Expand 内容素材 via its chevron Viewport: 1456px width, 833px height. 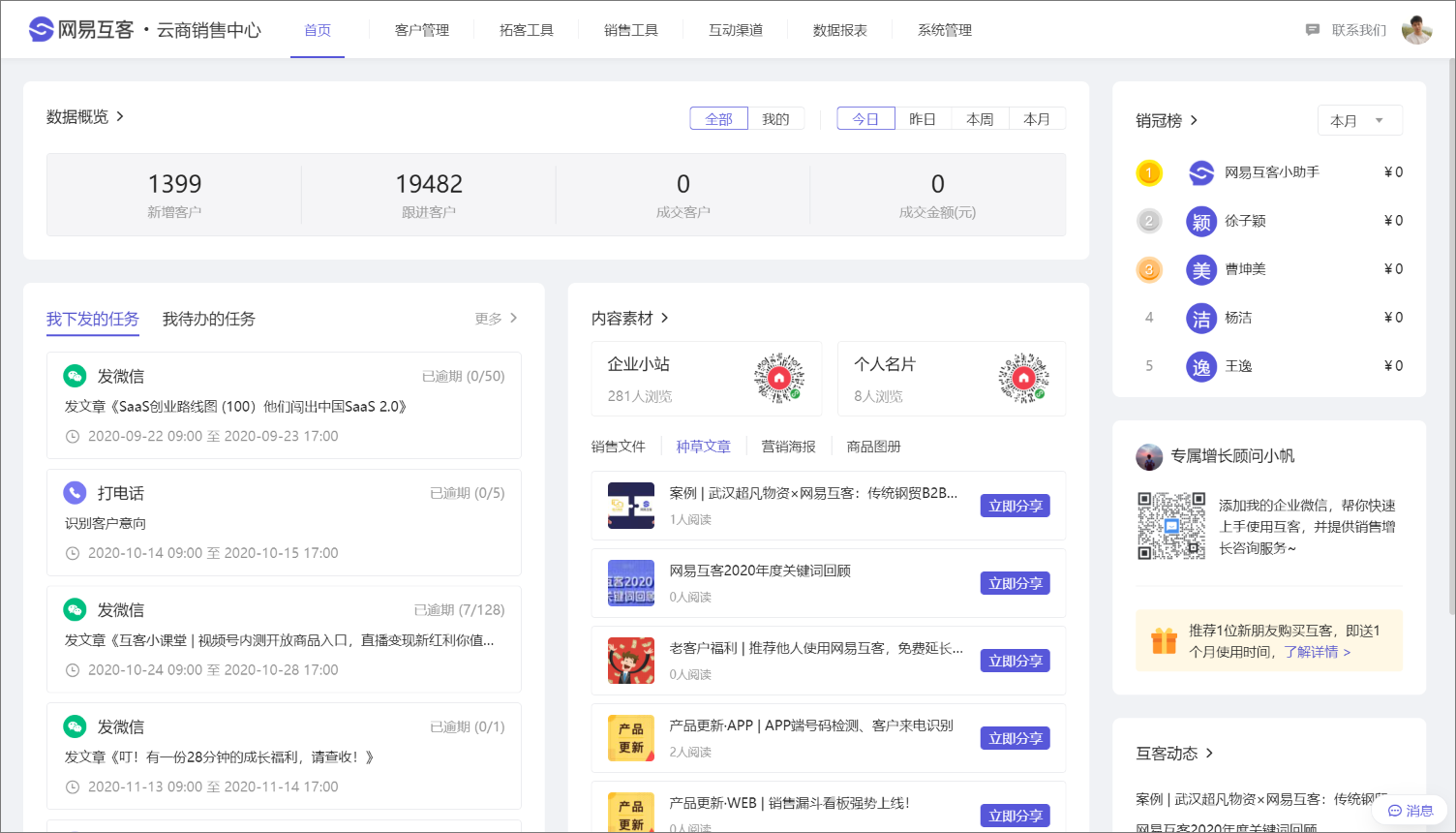tap(665, 318)
